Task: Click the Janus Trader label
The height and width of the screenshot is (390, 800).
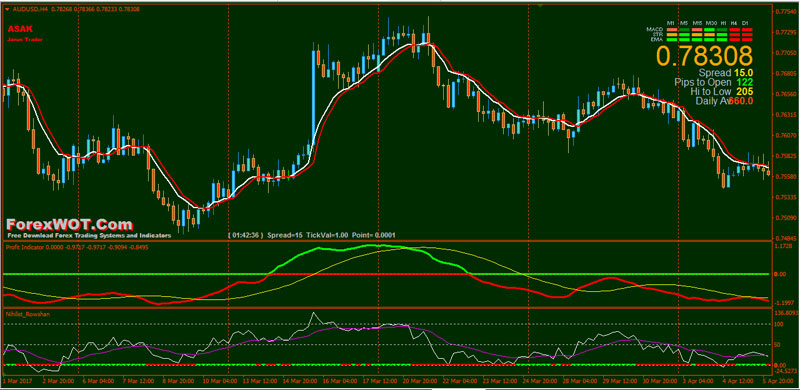Action: [24, 39]
